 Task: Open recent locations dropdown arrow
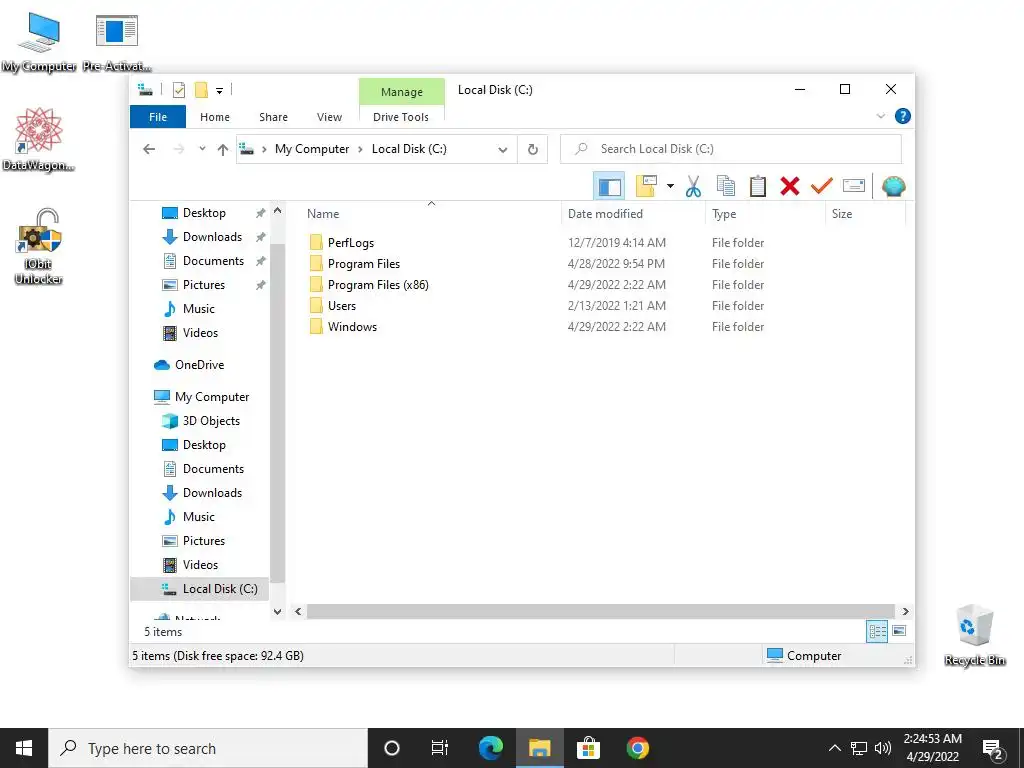(x=202, y=150)
